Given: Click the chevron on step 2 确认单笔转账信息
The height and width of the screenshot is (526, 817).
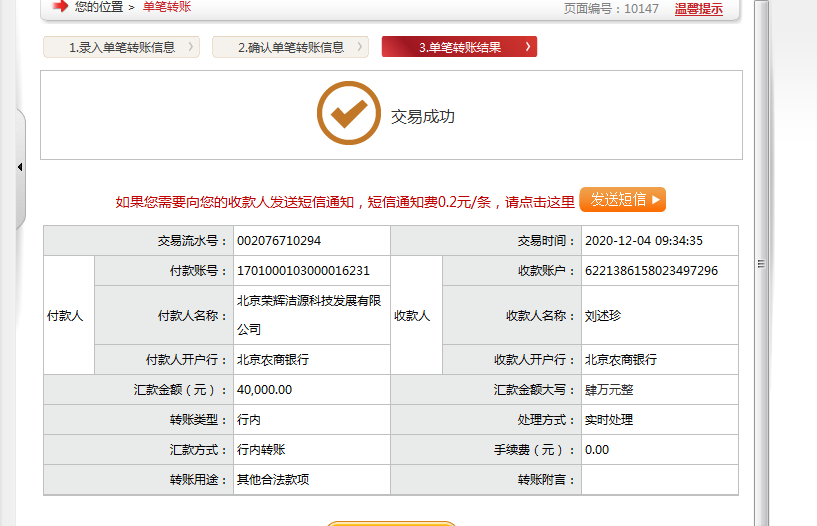Looking at the screenshot, I should (x=360, y=47).
